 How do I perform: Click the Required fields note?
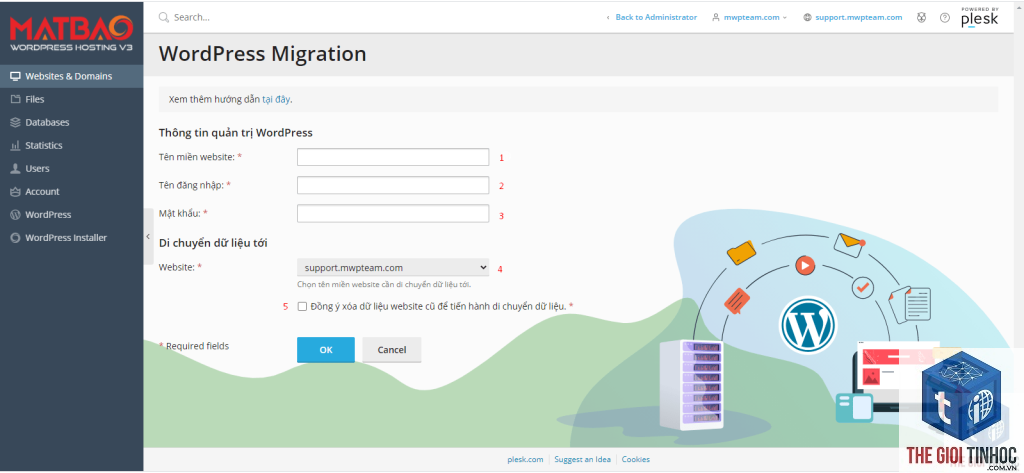point(194,346)
